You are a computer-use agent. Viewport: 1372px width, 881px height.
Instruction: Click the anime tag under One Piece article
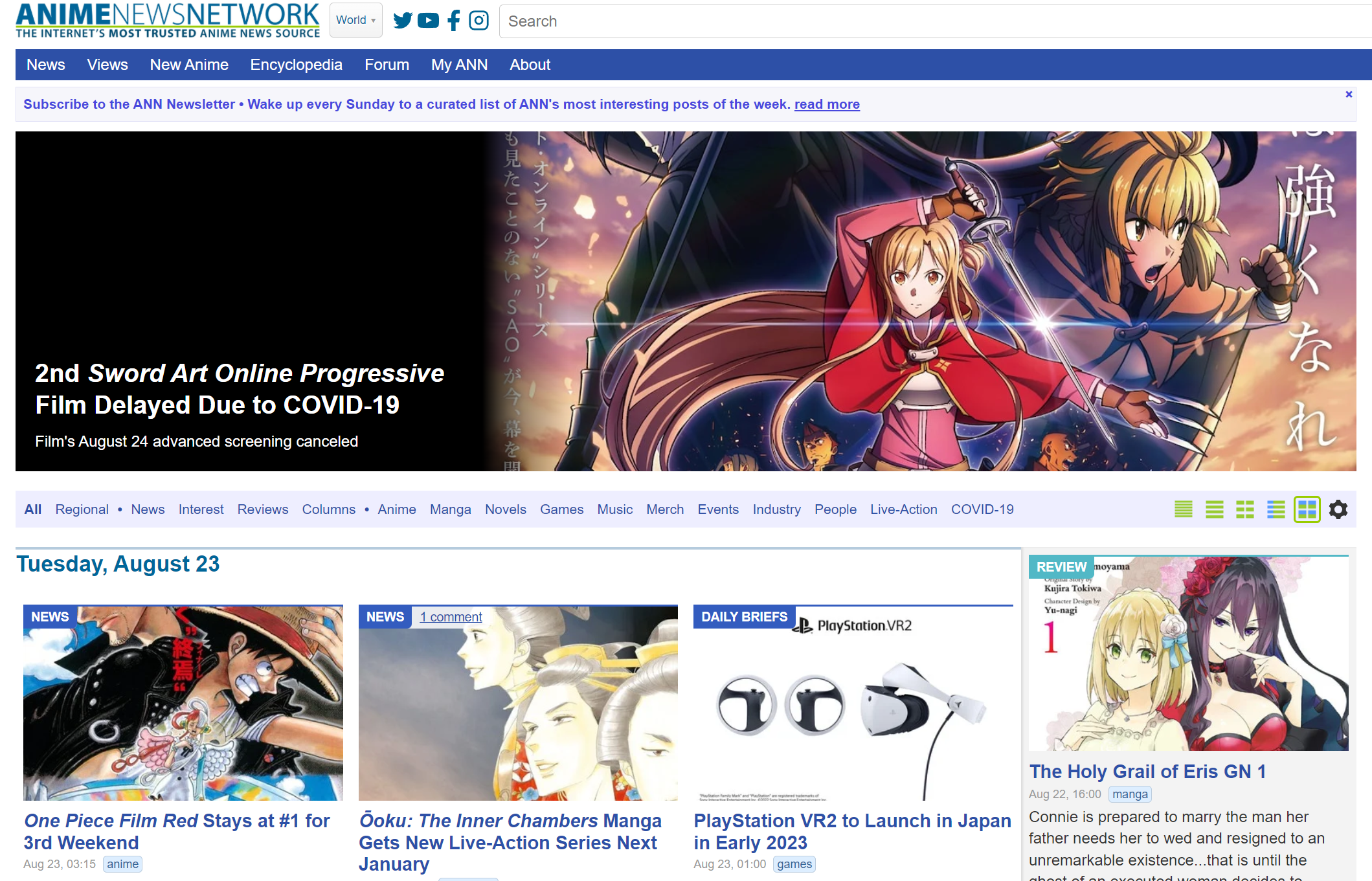point(122,864)
